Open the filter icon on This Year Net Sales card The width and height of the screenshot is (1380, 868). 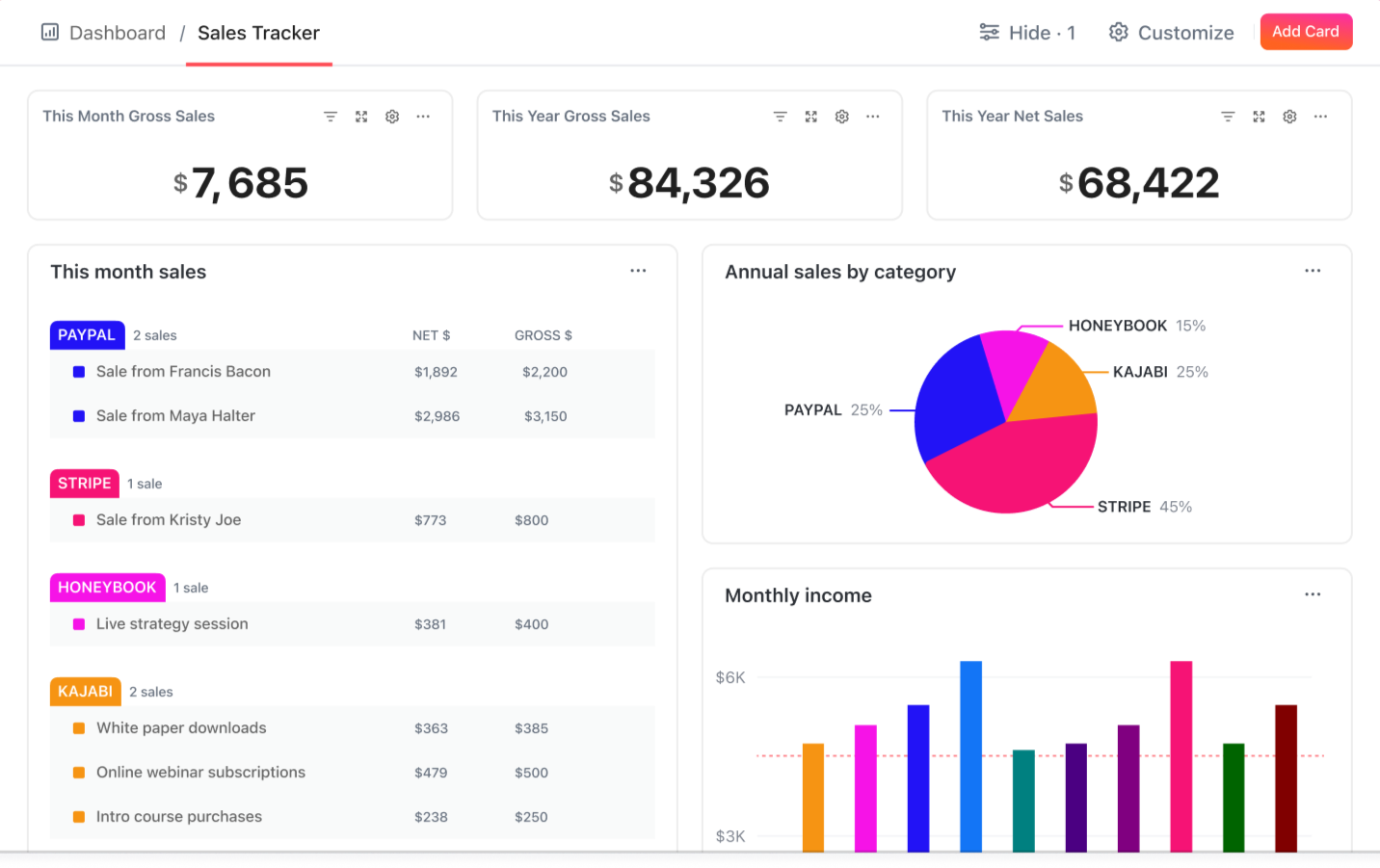[x=1228, y=116]
